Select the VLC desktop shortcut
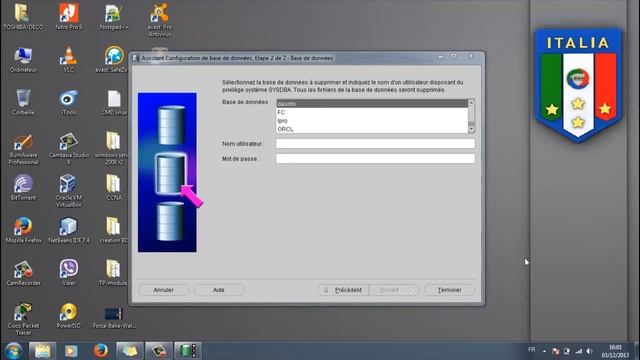Screen dimensions: 640x360 tap(69, 60)
